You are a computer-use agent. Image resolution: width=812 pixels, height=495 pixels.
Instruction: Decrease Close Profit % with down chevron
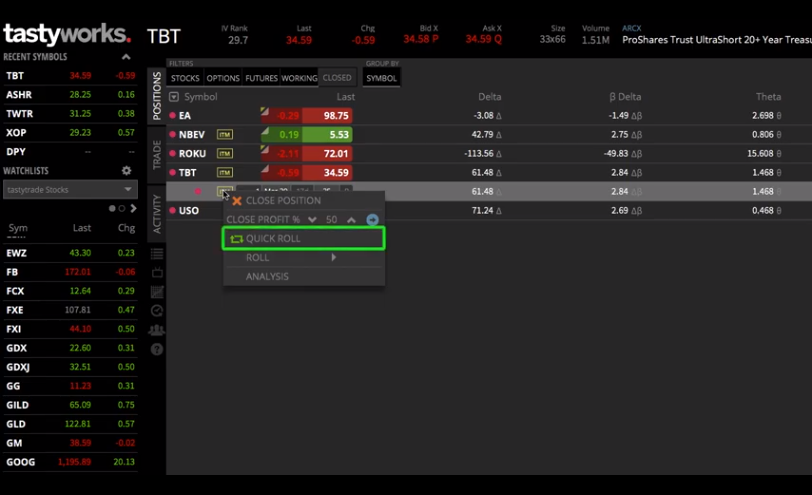[312, 220]
